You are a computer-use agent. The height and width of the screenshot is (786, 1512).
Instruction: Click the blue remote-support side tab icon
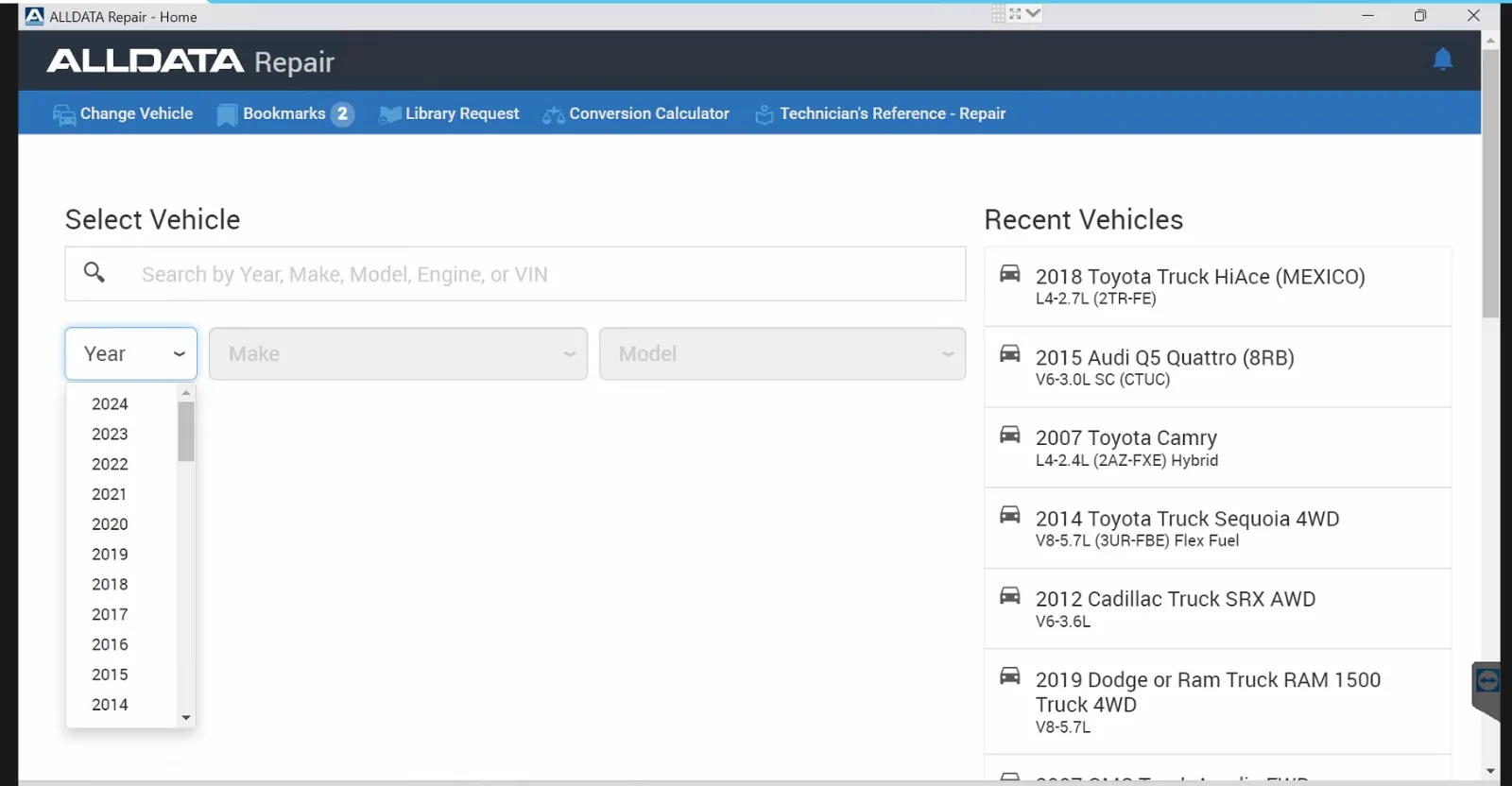[x=1487, y=680]
